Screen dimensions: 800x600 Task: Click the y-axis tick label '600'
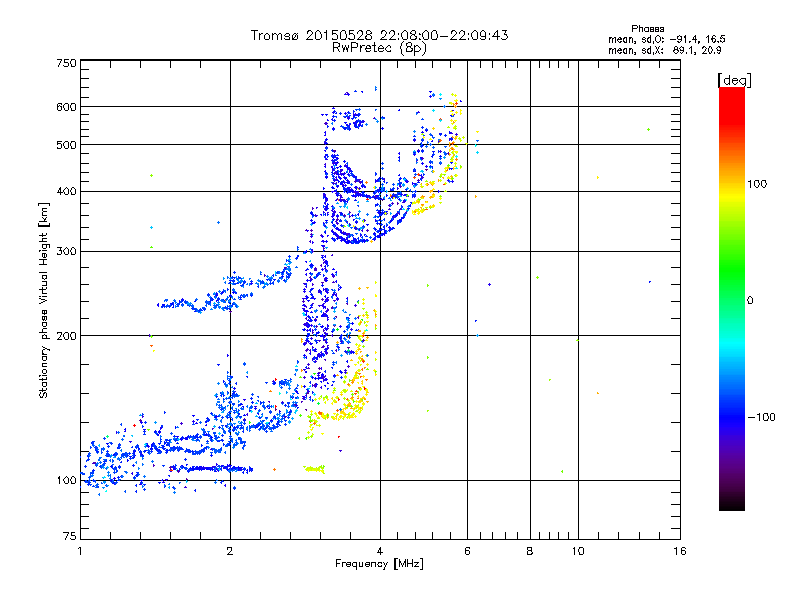coord(67,107)
